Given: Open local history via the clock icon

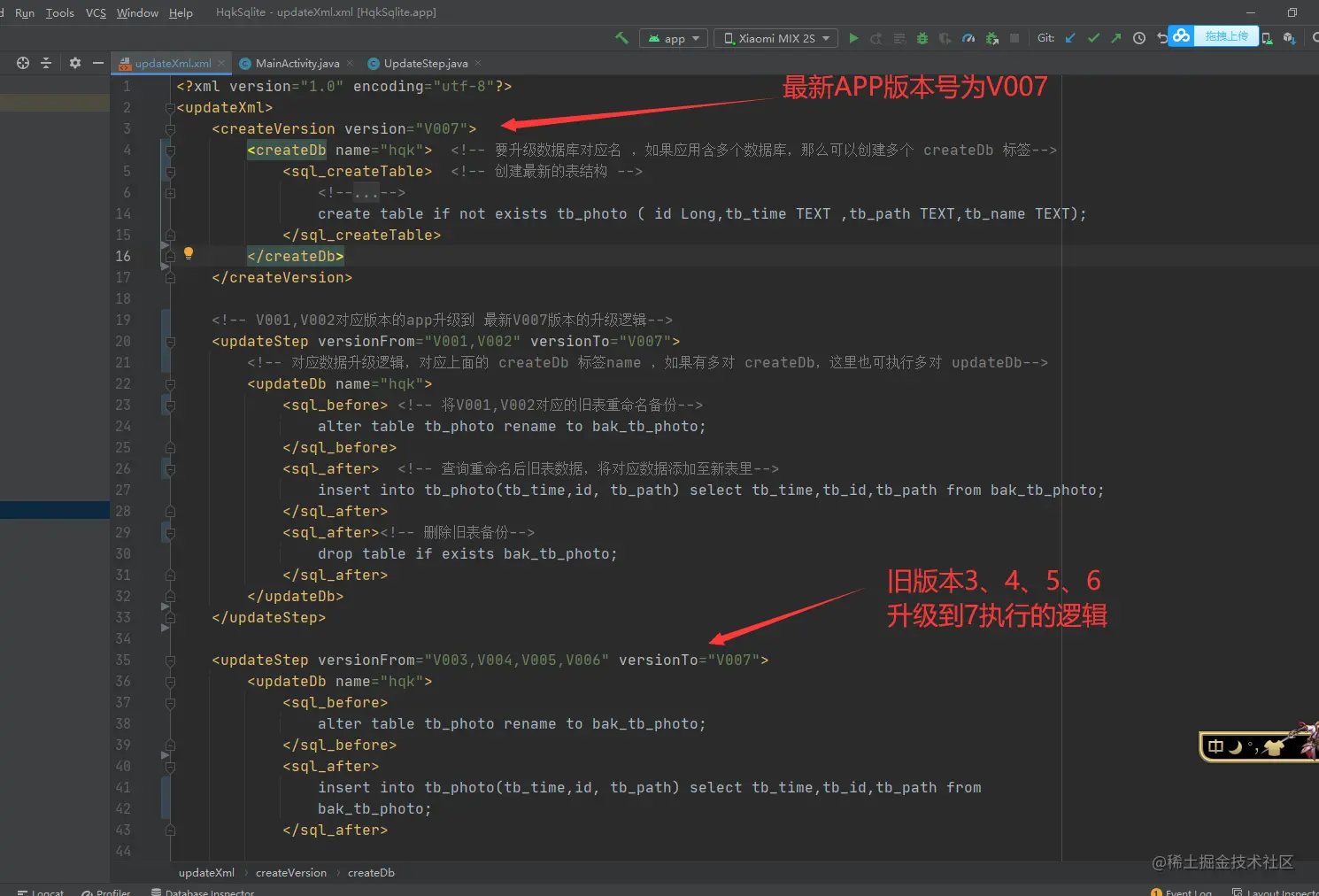Looking at the screenshot, I should pyautogui.click(x=1139, y=38).
